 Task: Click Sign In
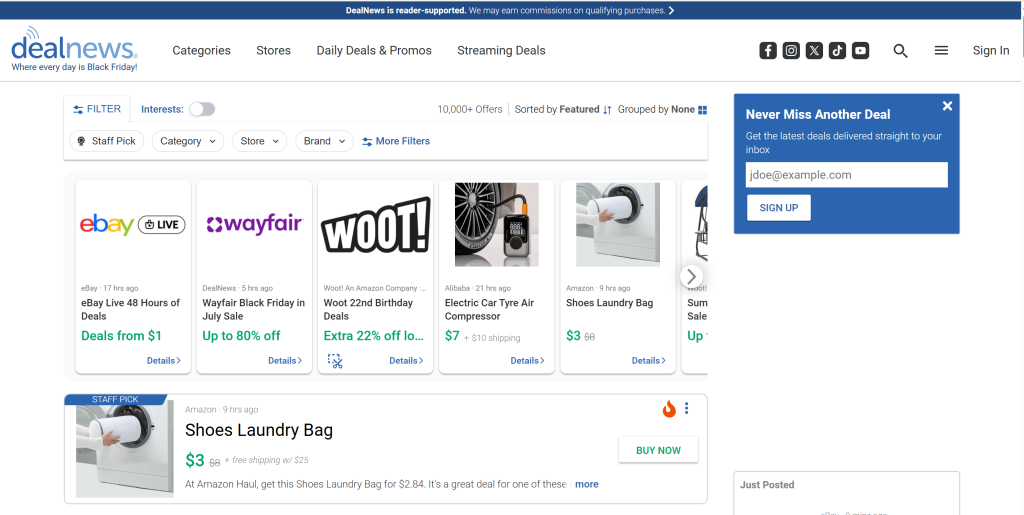[991, 50]
